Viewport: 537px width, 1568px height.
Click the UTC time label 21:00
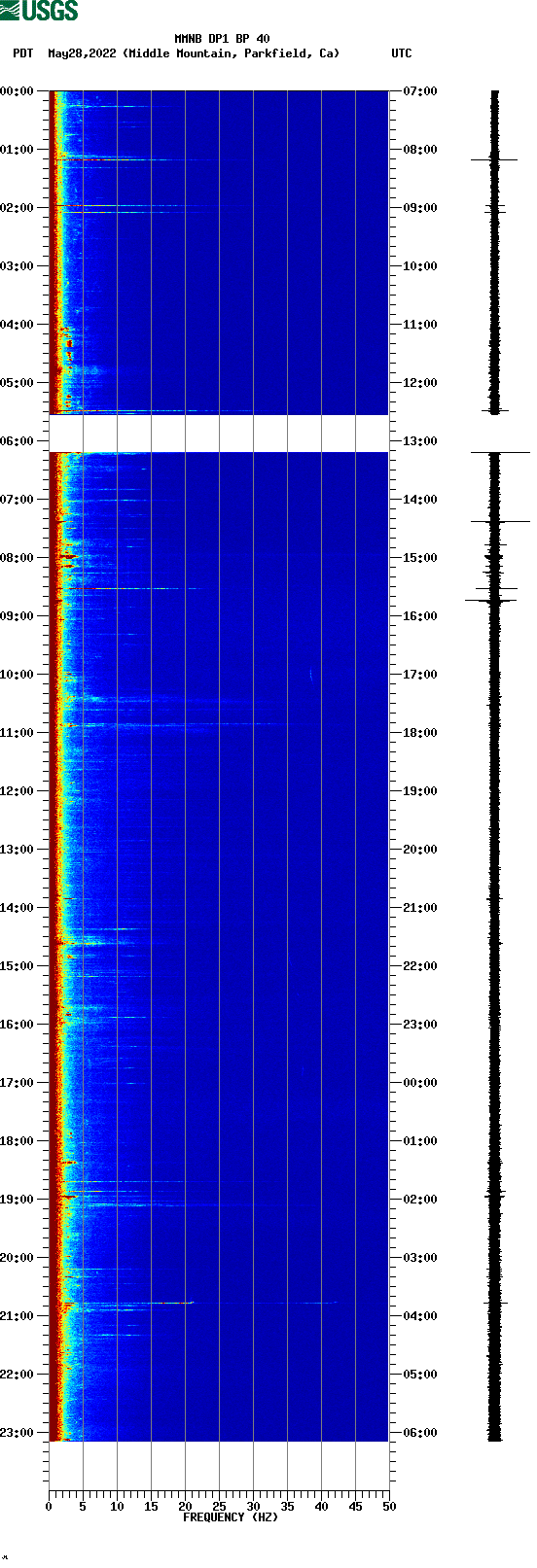pos(420,908)
